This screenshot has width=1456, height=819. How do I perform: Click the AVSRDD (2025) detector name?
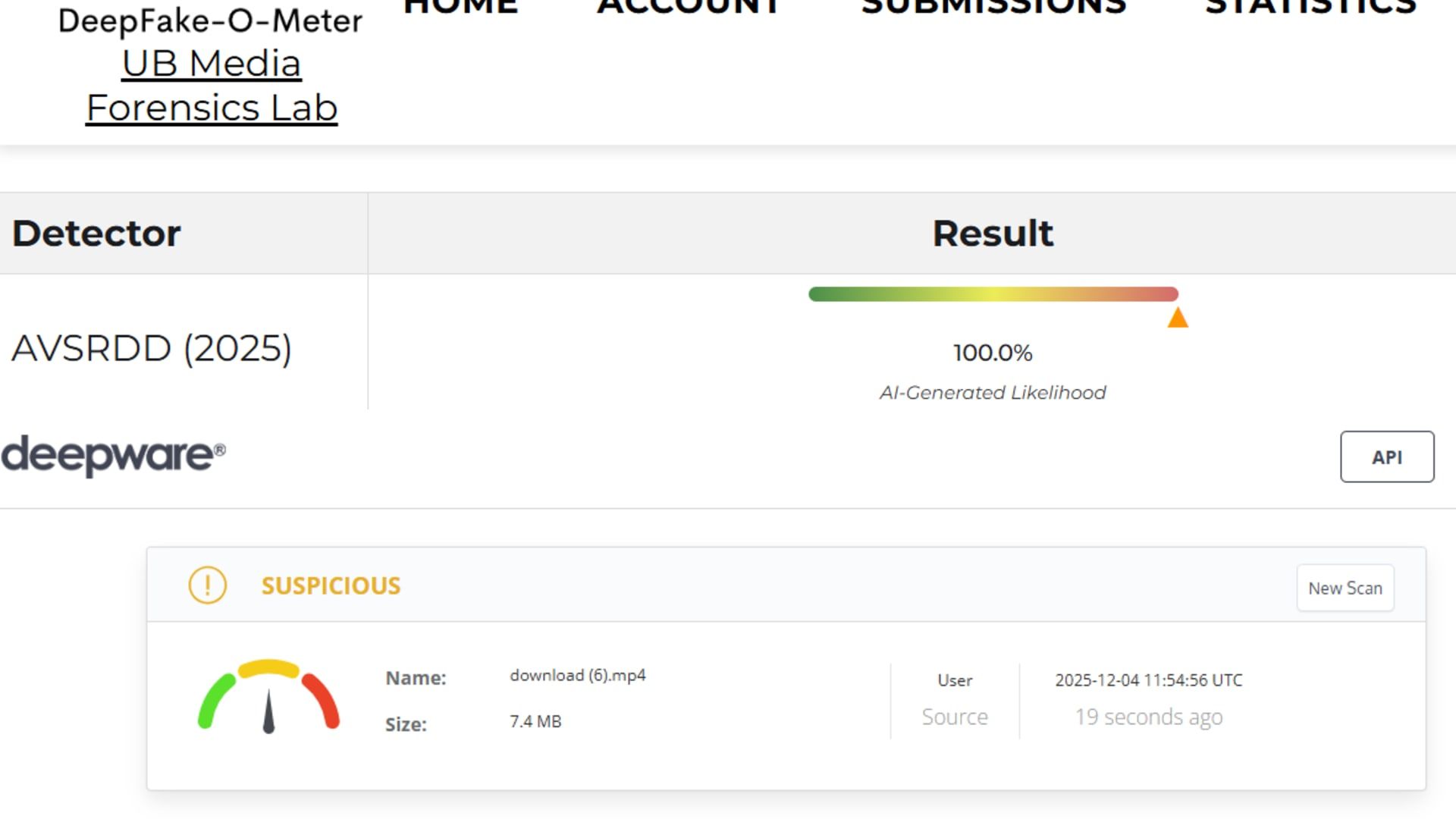tap(152, 349)
